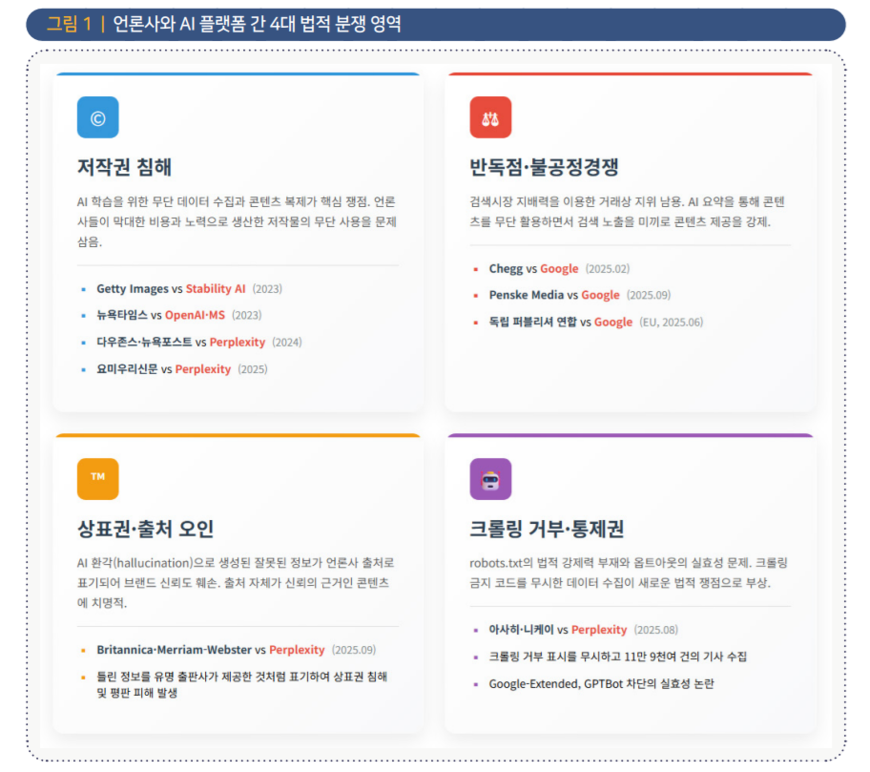Viewport: 870px width, 772px height.
Task: Click the Google-Extended, GPTBot 차단 bullet item
Action: (601, 684)
